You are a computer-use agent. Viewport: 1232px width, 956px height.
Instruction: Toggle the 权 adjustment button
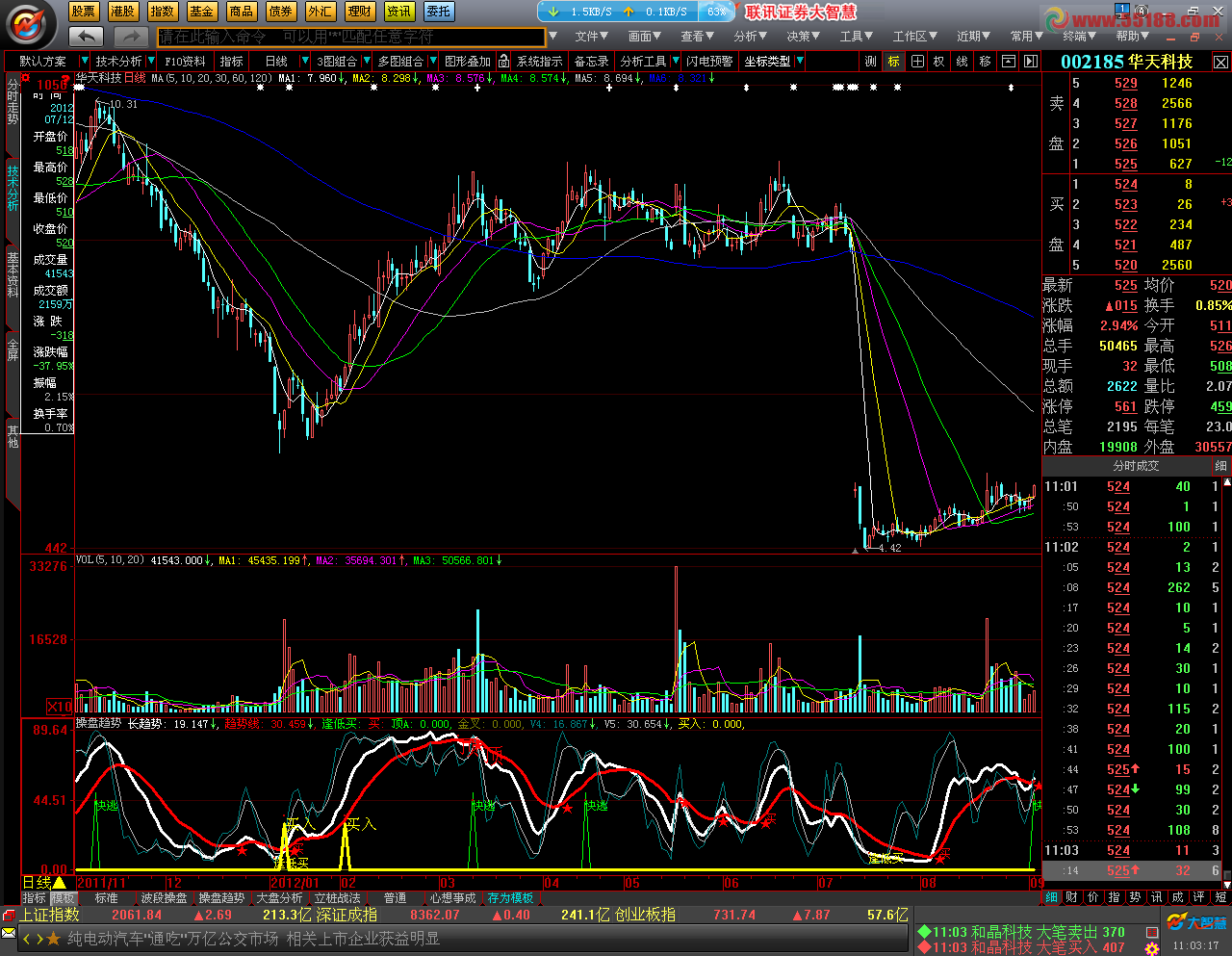pyautogui.click(x=939, y=61)
